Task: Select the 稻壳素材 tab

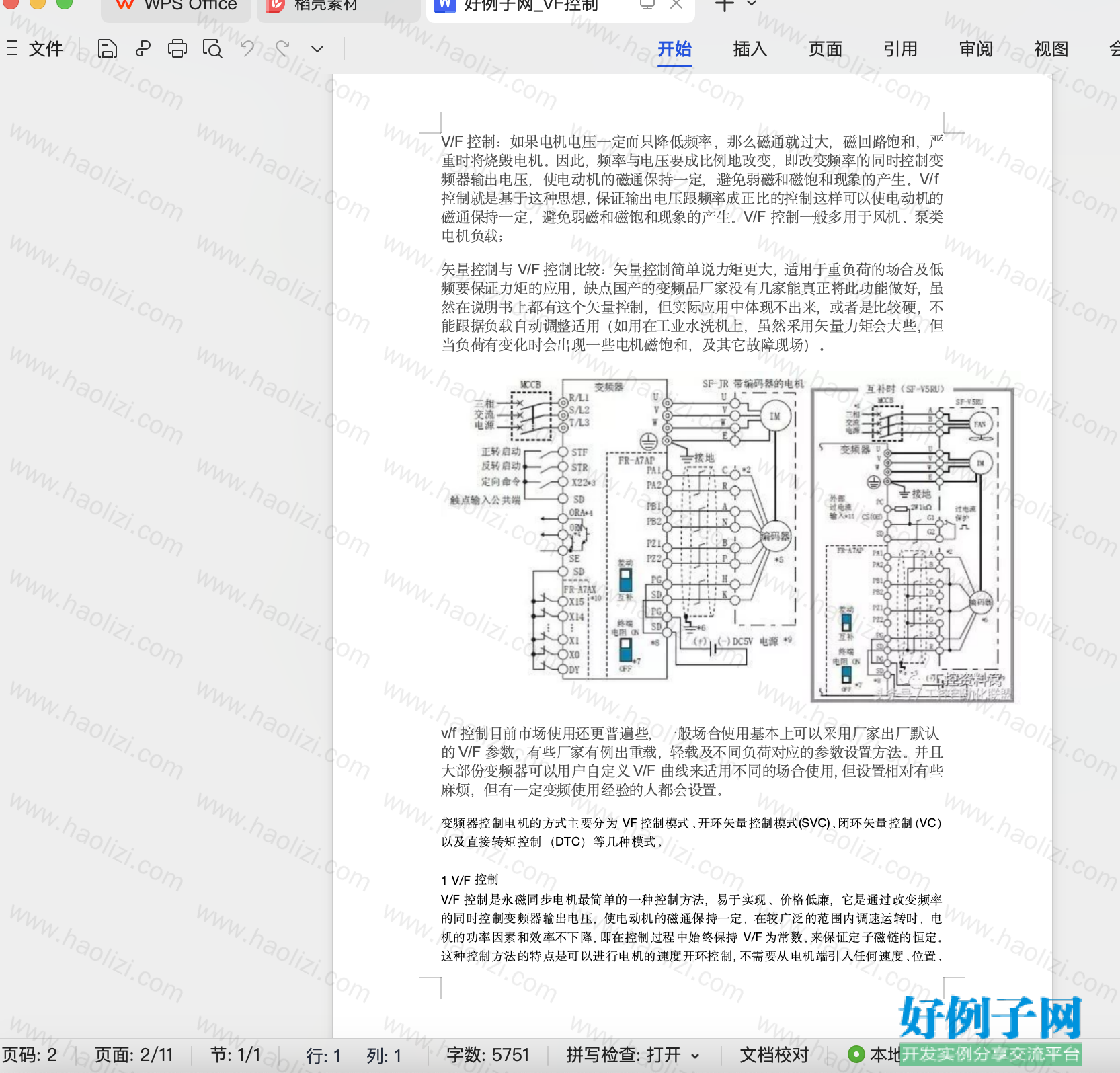Action: [339, 7]
